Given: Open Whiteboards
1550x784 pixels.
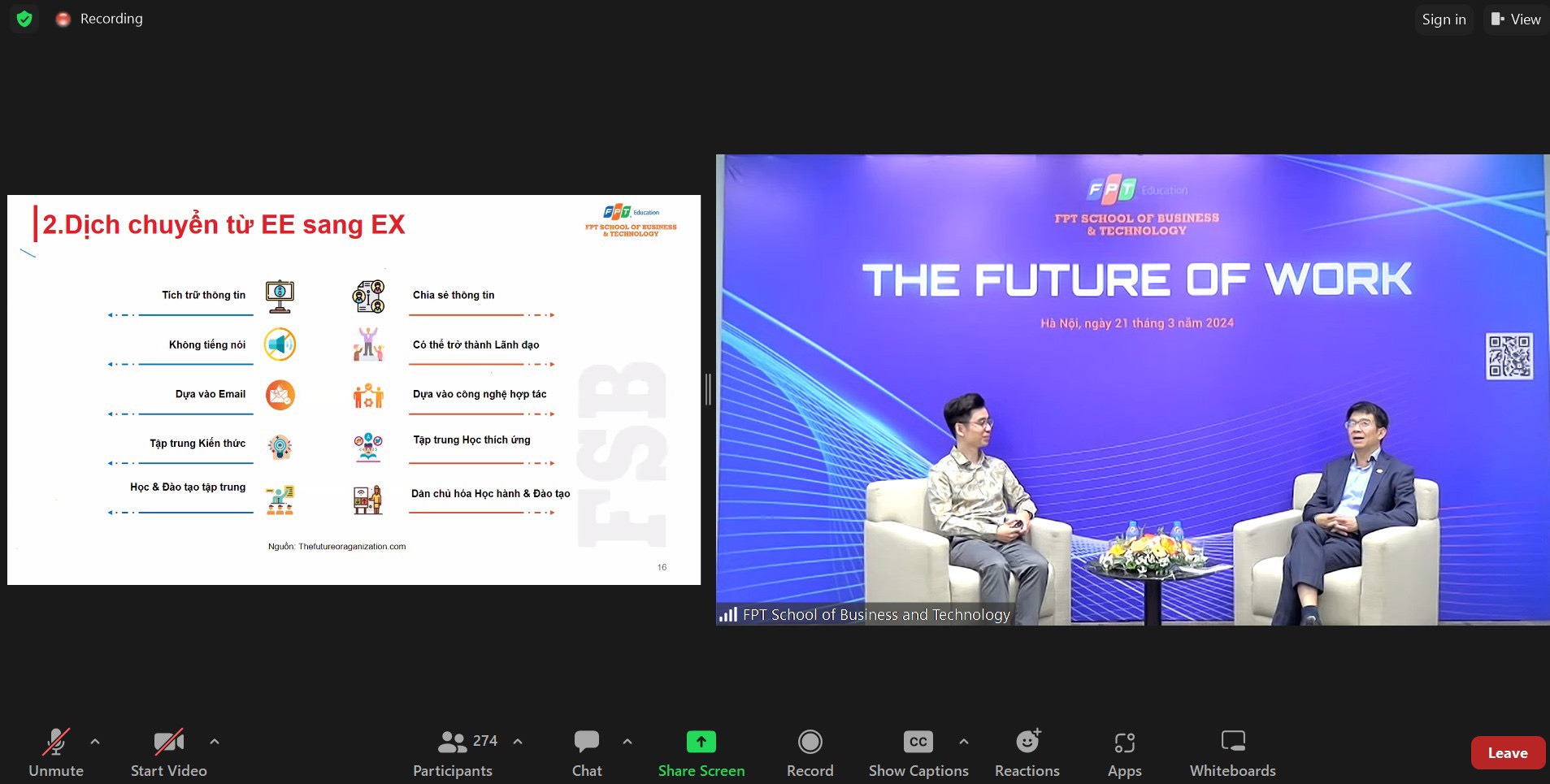Looking at the screenshot, I should [x=1233, y=753].
